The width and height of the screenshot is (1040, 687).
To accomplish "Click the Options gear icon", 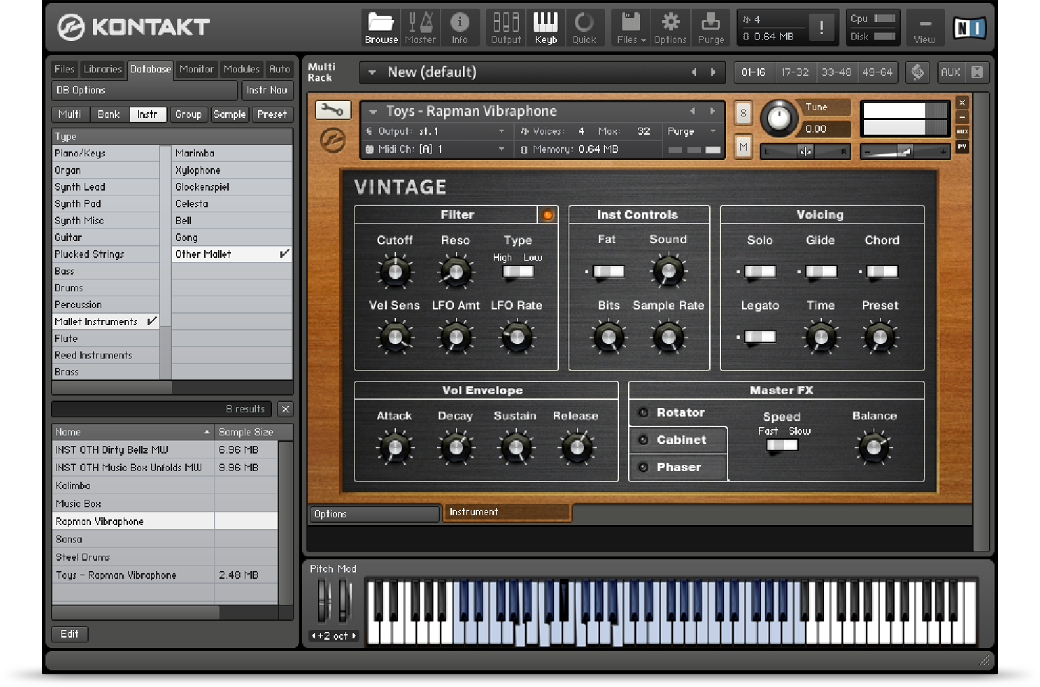I will (x=670, y=27).
